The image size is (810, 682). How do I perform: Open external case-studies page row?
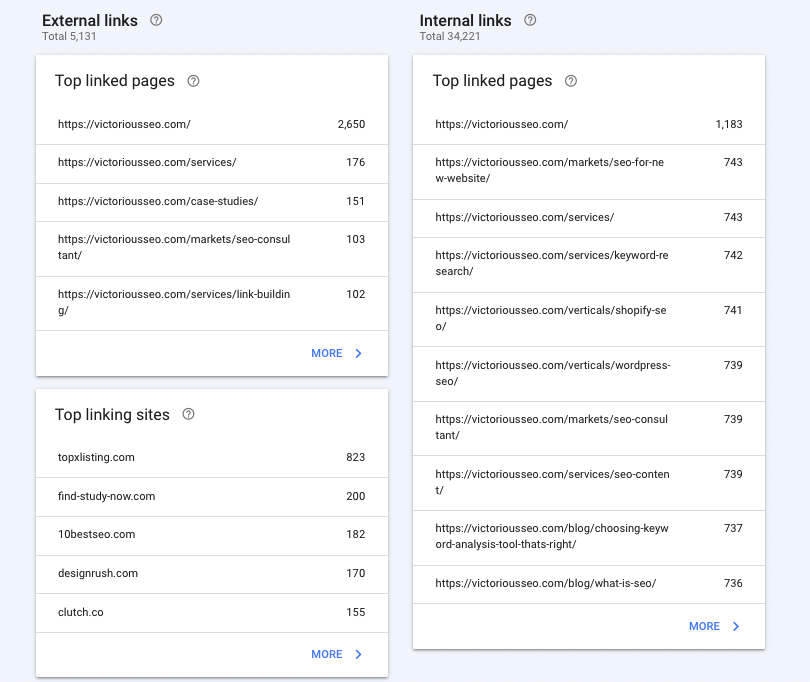coord(212,202)
